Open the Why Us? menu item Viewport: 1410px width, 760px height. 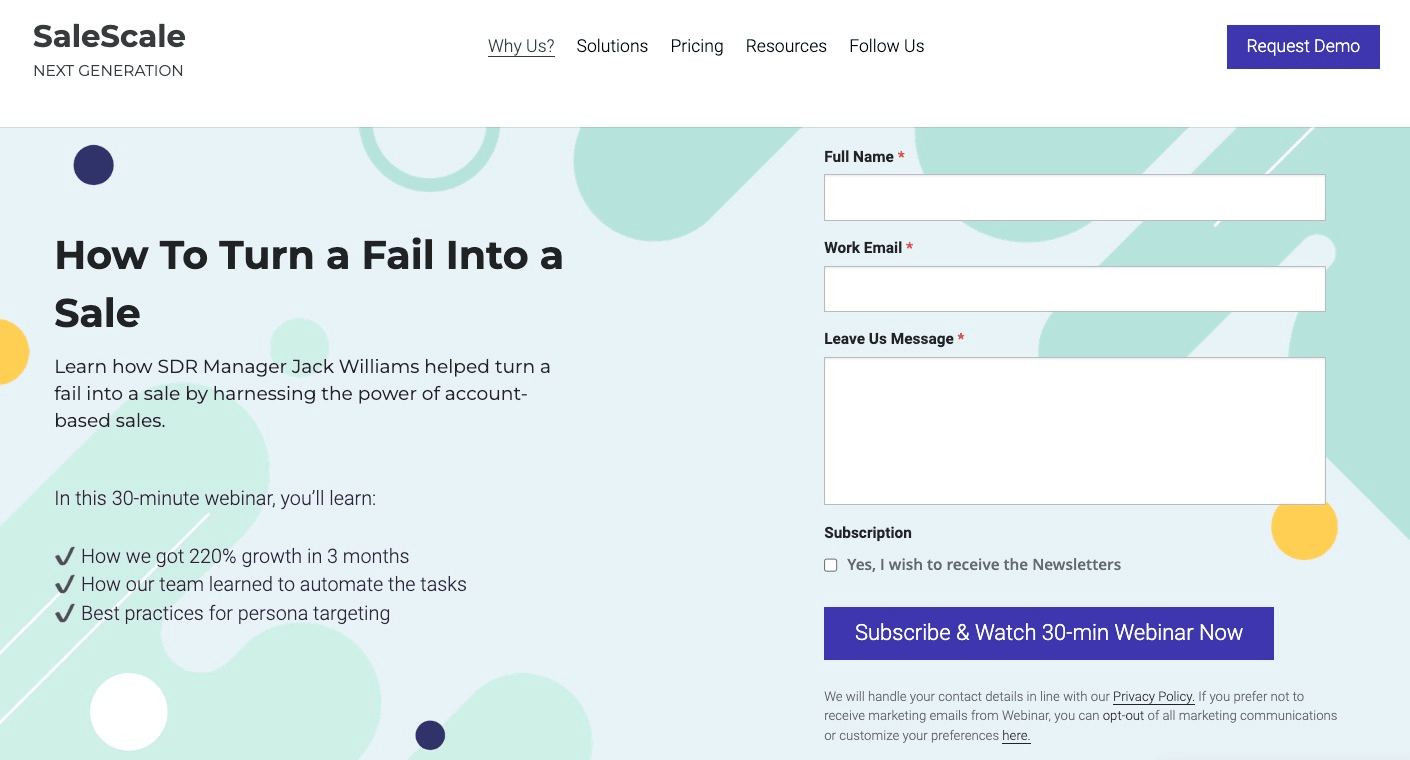click(521, 46)
